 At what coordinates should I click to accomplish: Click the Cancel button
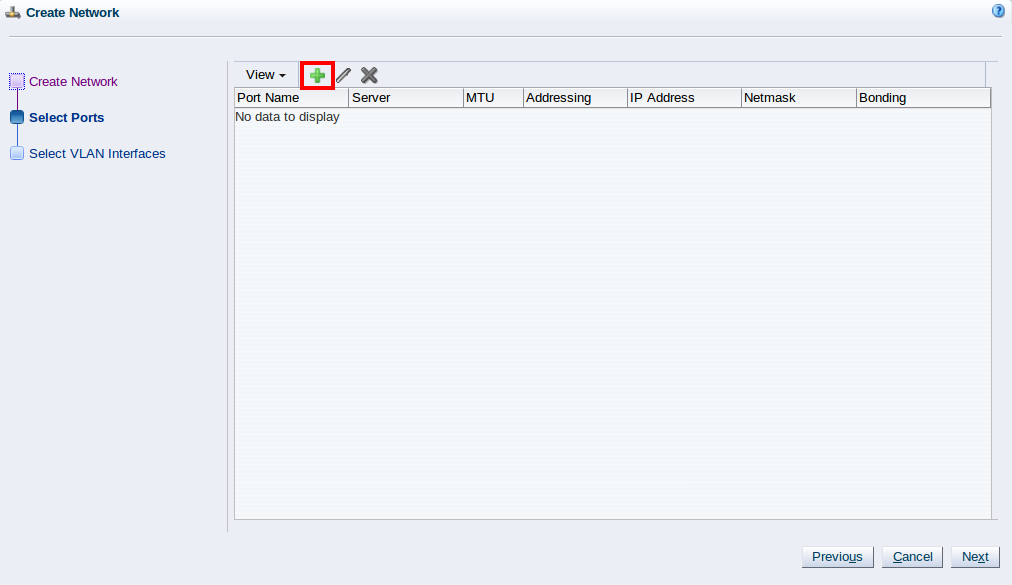pos(912,557)
